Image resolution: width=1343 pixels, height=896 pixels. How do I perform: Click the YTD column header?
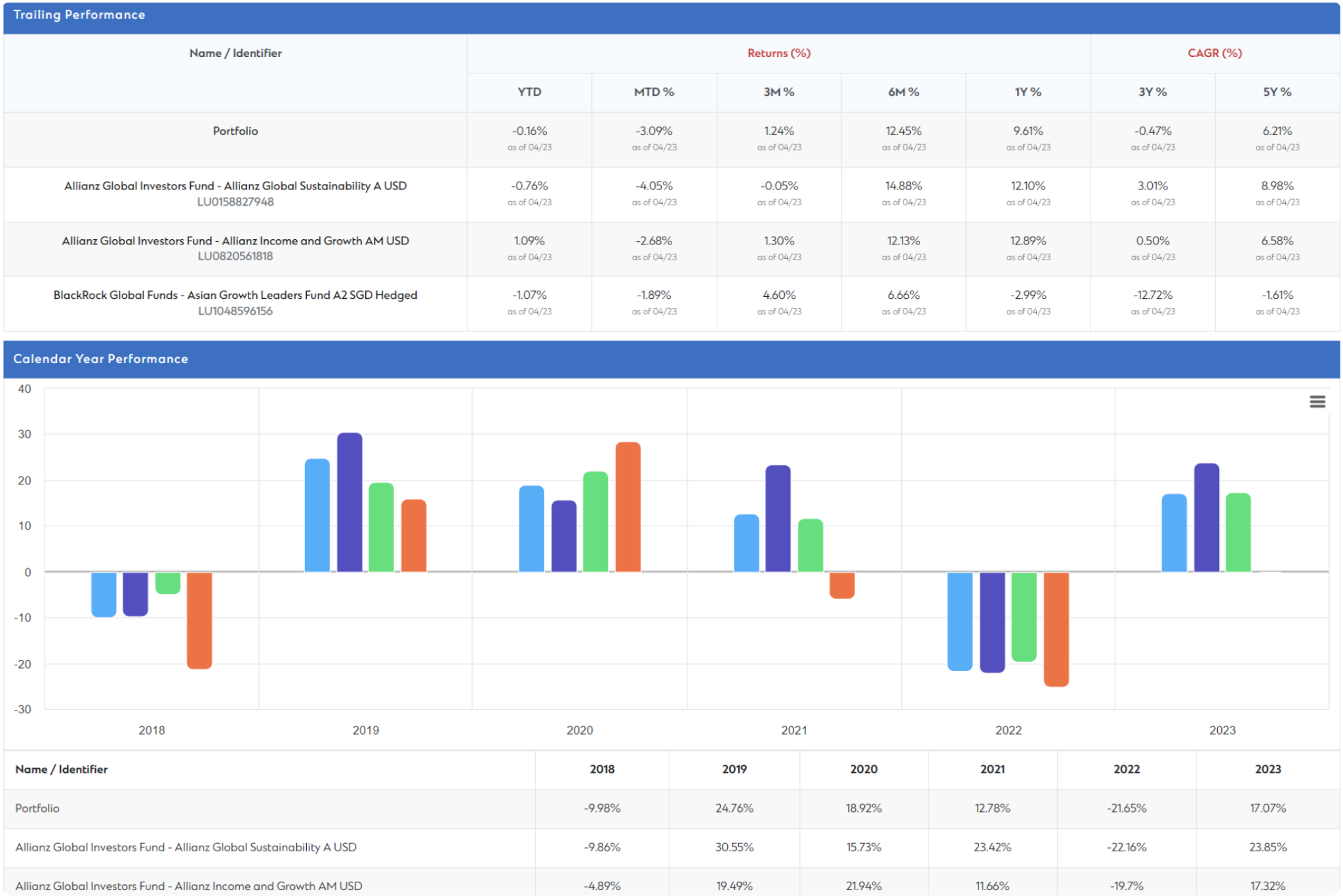point(529,92)
